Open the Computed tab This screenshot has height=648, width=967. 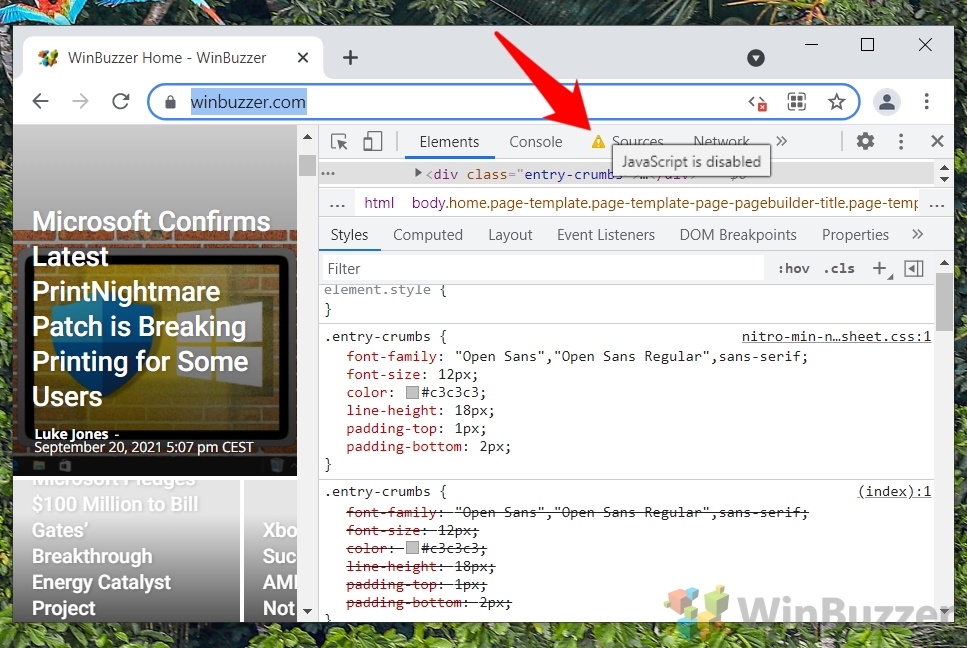tap(428, 234)
